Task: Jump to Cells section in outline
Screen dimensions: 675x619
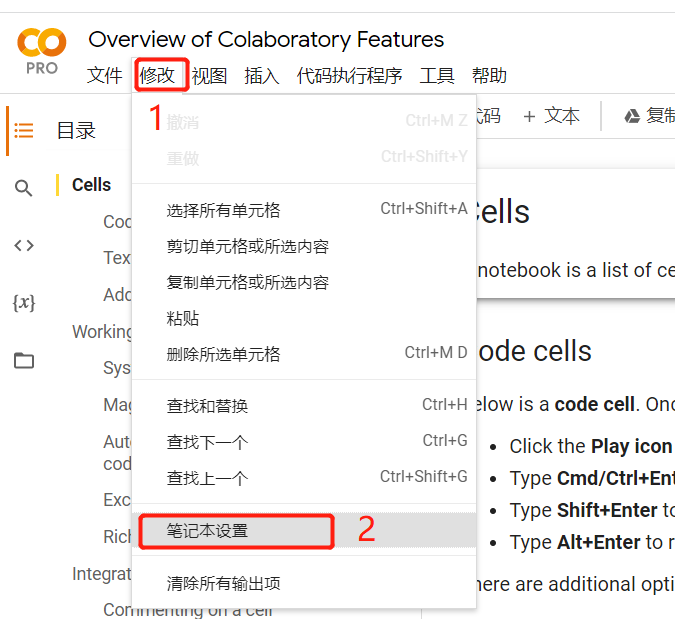Action: click(92, 185)
